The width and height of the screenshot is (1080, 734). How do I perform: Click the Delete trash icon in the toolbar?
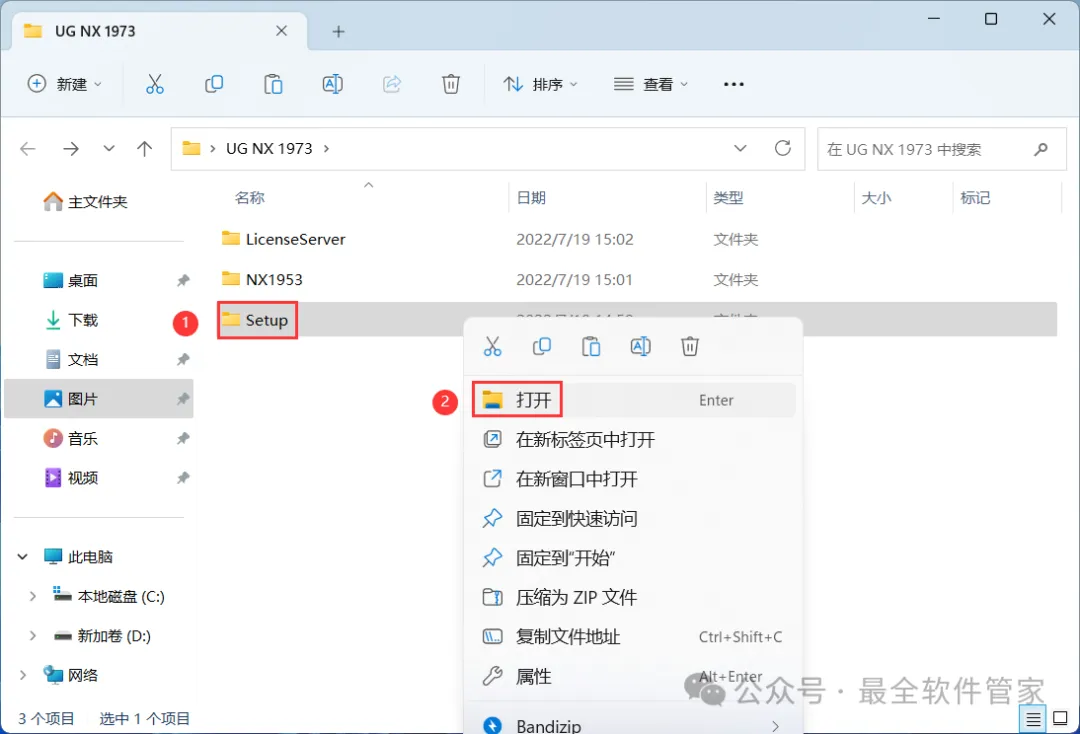point(450,84)
